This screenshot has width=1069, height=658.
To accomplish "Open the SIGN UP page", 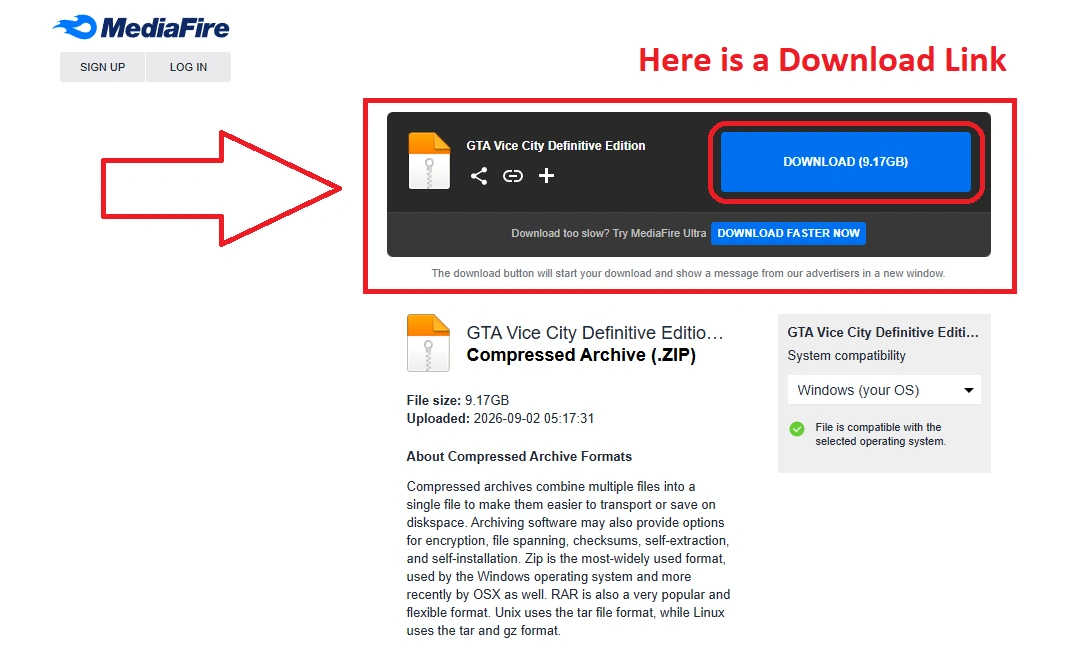I will point(102,67).
